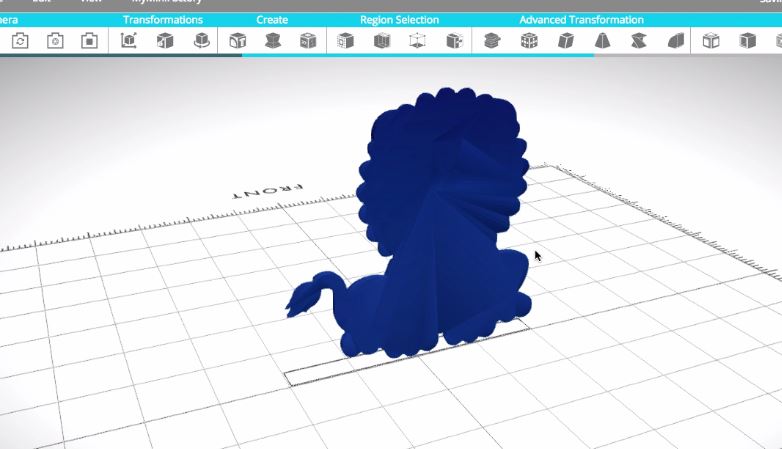Click the create shape and text cube icon

coord(237,40)
